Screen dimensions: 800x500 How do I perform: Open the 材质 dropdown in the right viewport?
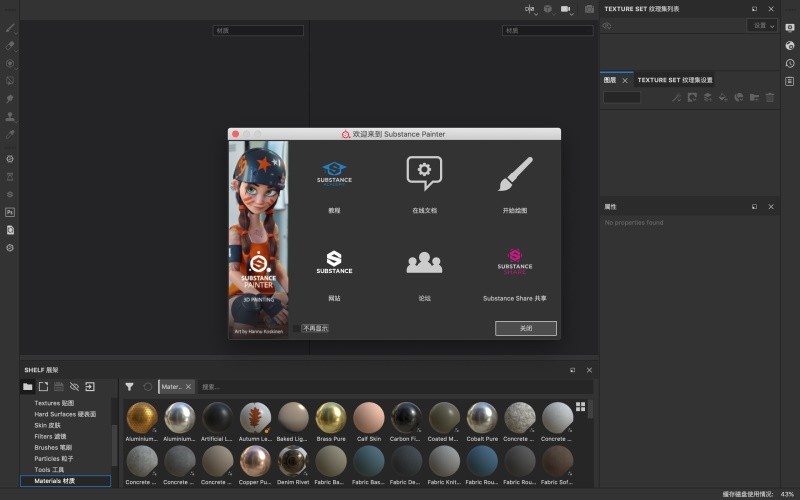pos(547,31)
